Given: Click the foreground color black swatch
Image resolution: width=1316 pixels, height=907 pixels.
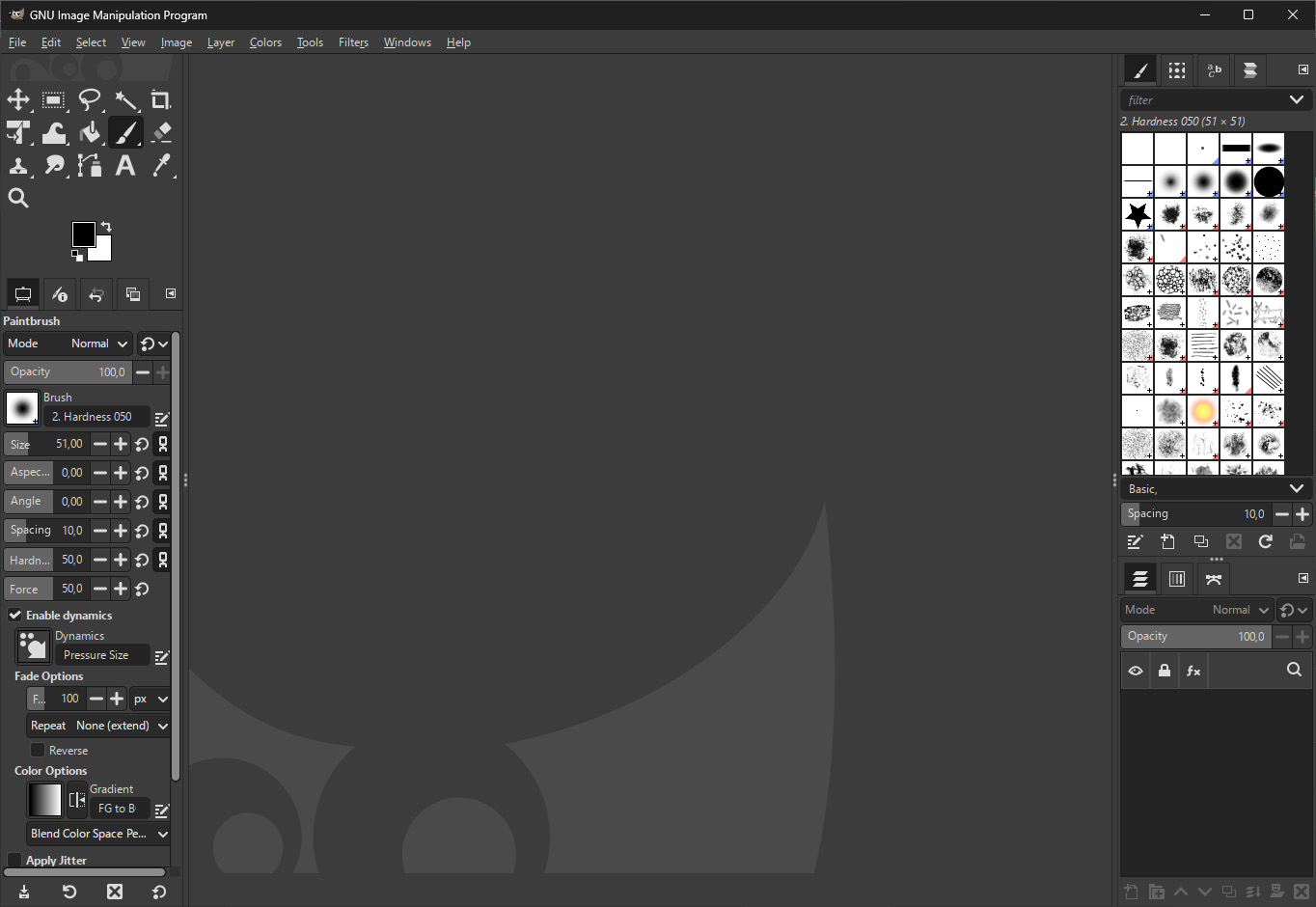Looking at the screenshot, I should (x=83, y=234).
